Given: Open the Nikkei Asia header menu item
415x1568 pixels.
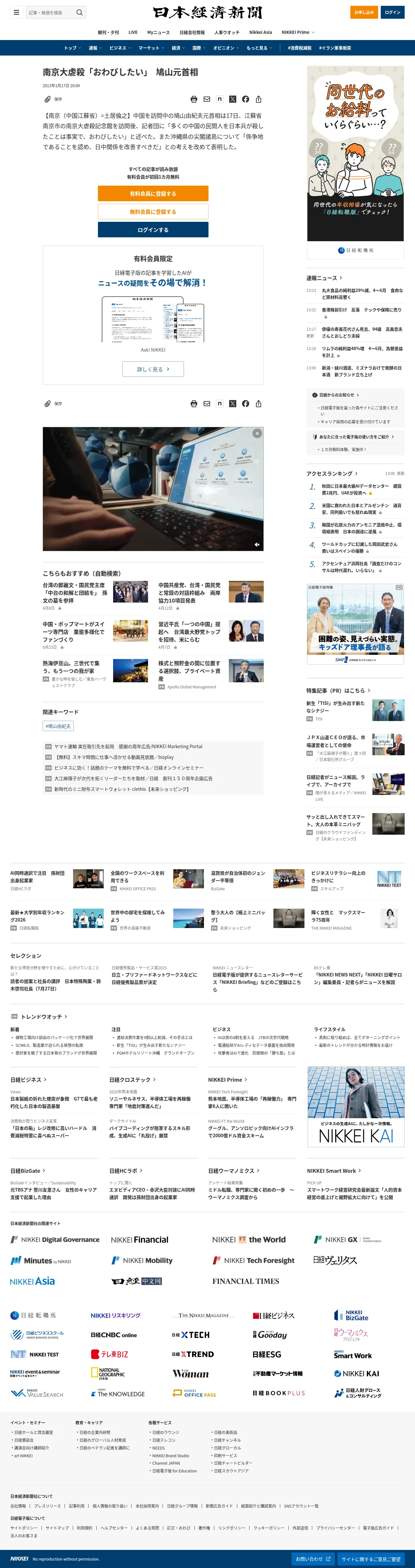Looking at the screenshot, I should 260,32.
